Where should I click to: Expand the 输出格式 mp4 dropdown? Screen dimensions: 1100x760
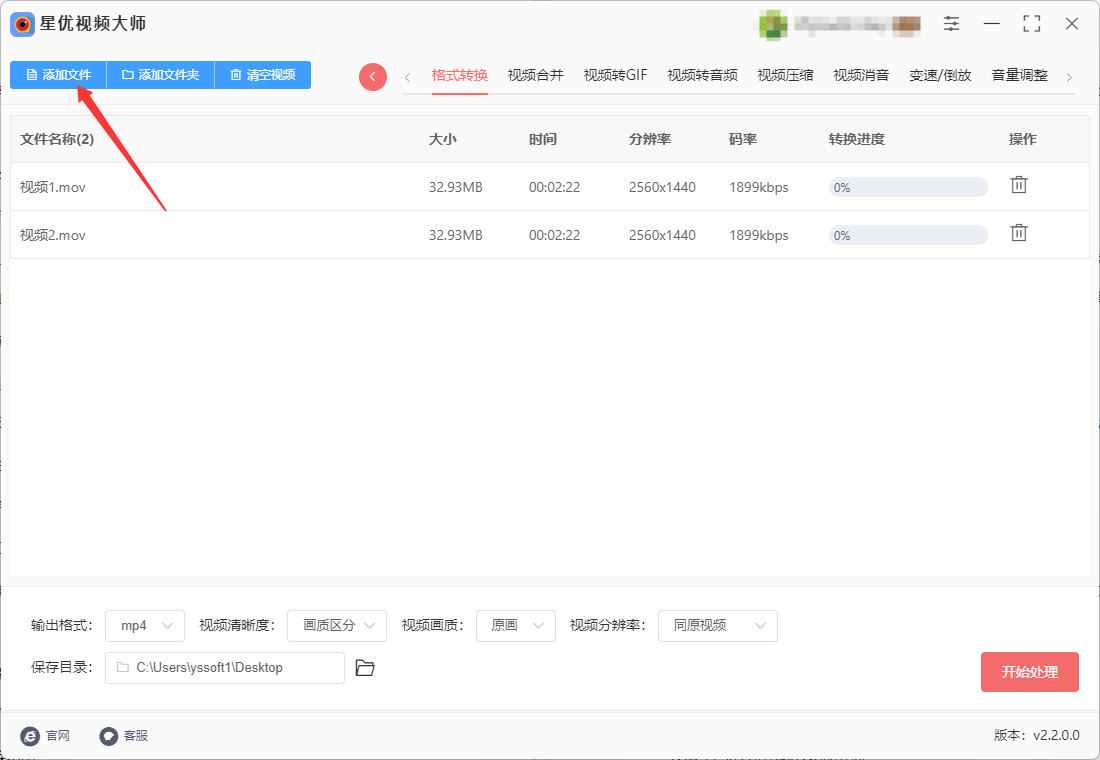pyautogui.click(x=145, y=625)
